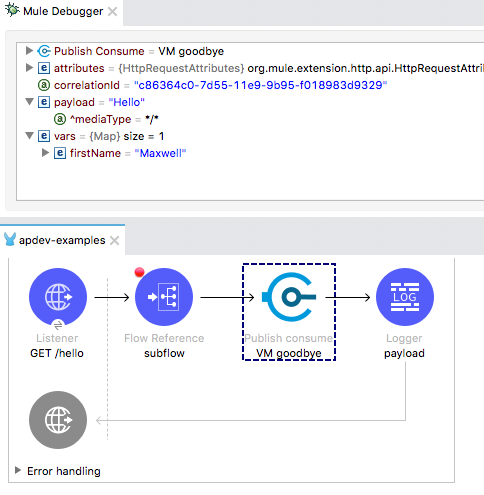This screenshot has height=495, width=484.
Task: Click the small exchange badge under Listener
Action: point(58,324)
